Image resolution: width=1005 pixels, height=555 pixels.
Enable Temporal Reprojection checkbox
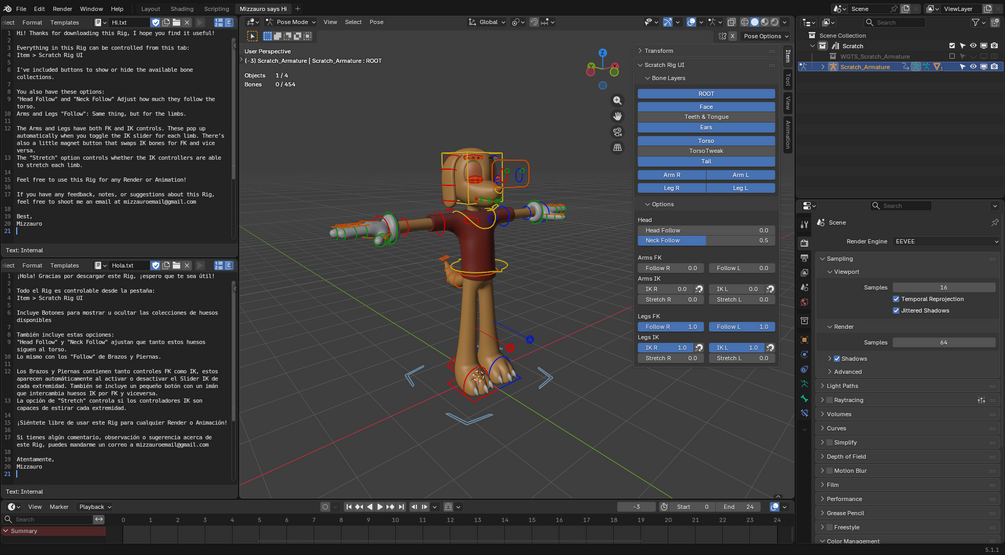coord(896,299)
